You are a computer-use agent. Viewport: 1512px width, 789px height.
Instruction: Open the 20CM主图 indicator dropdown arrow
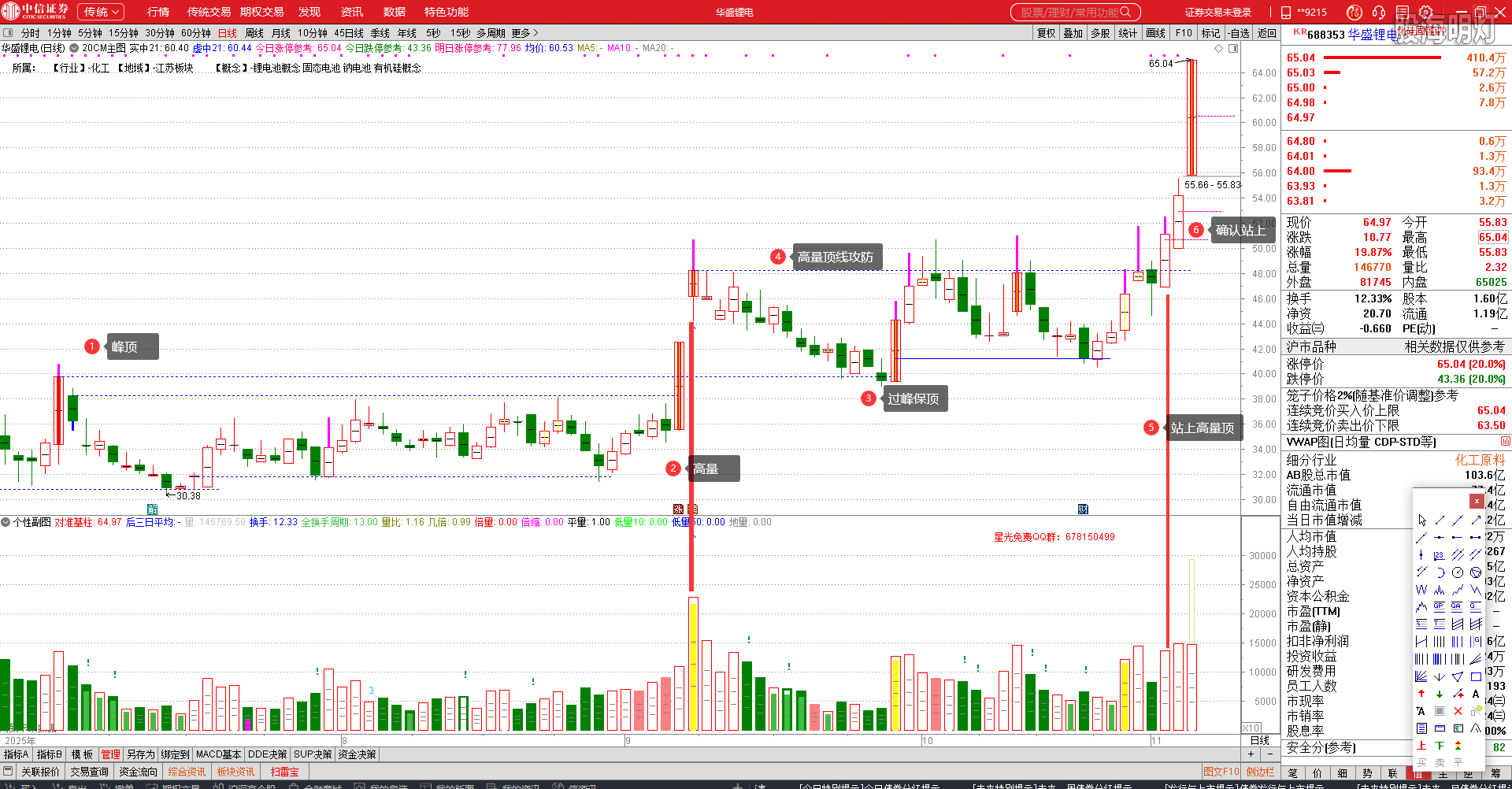click(x=74, y=48)
